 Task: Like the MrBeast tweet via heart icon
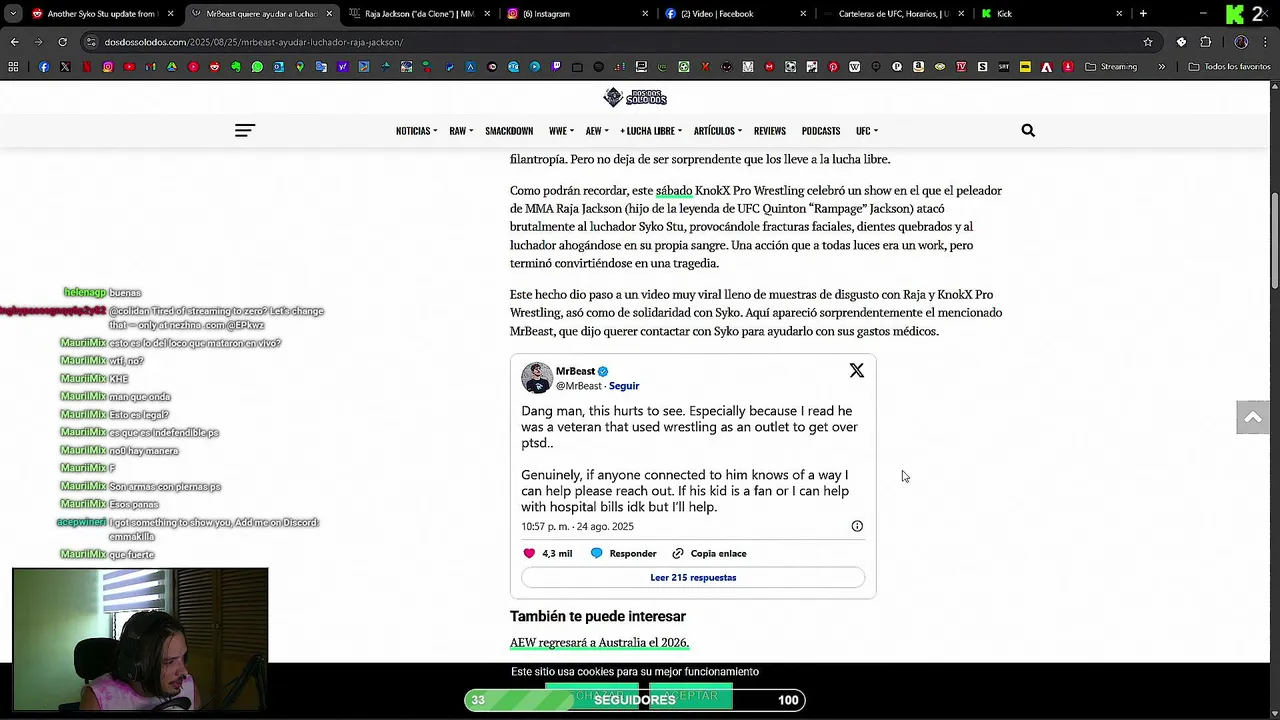[529, 553]
